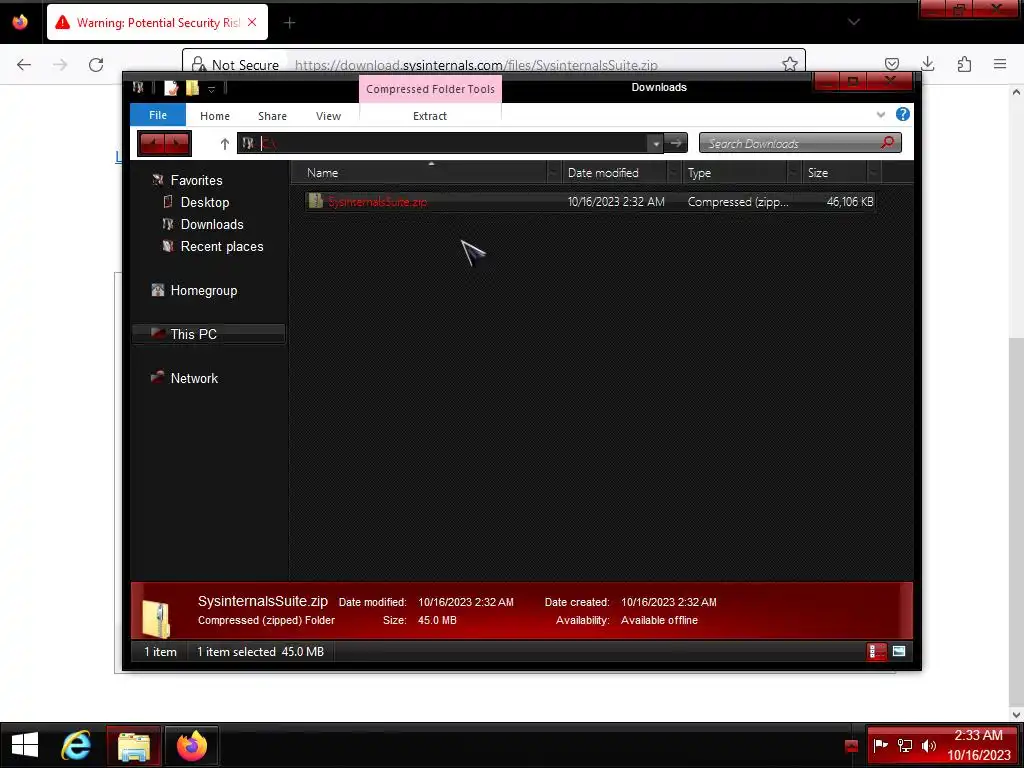Click the Not Secure lock icon in Firefox
Image resolution: width=1024 pixels, height=768 pixels.
pos(198,65)
